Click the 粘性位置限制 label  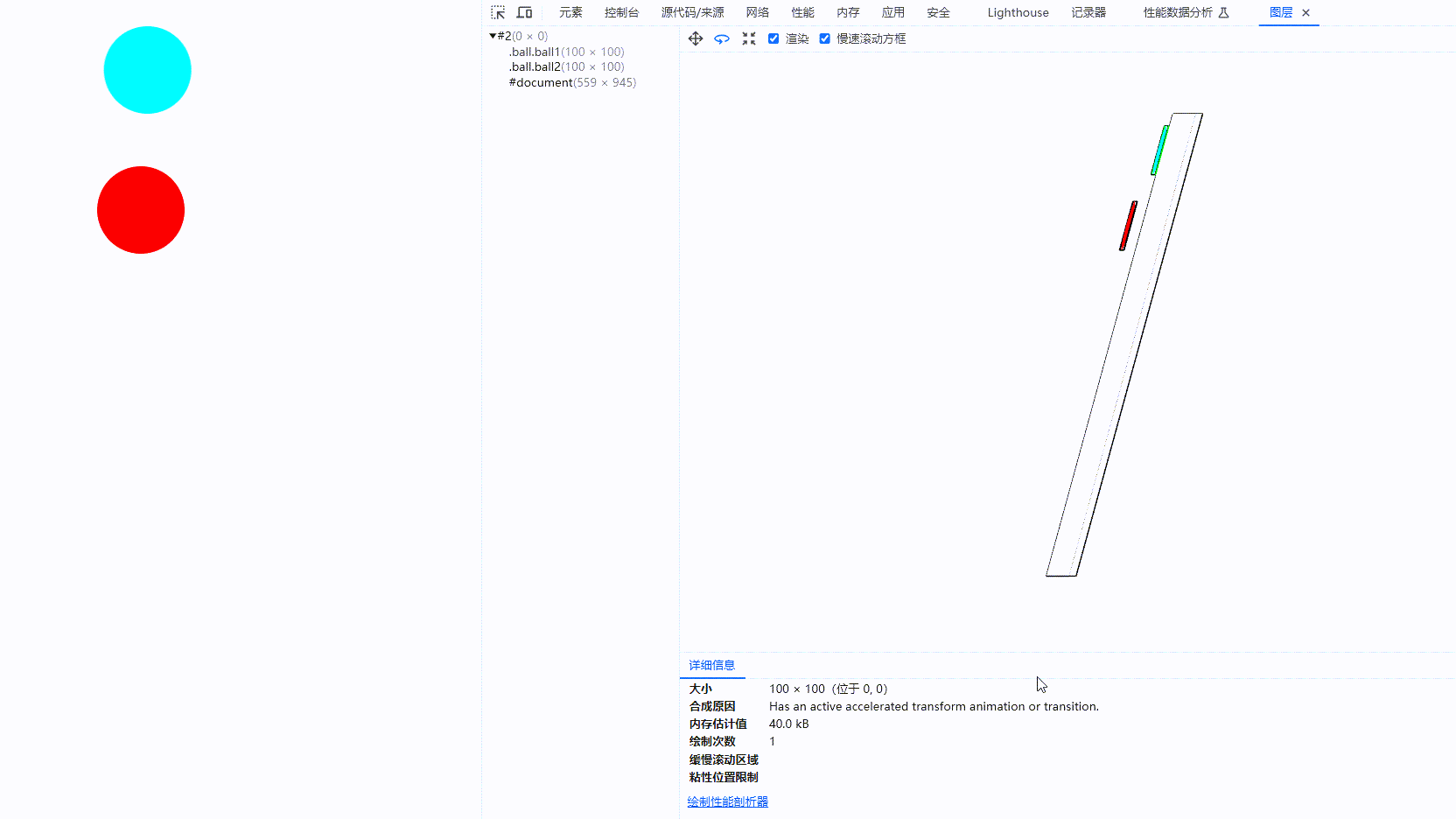[x=724, y=777]
